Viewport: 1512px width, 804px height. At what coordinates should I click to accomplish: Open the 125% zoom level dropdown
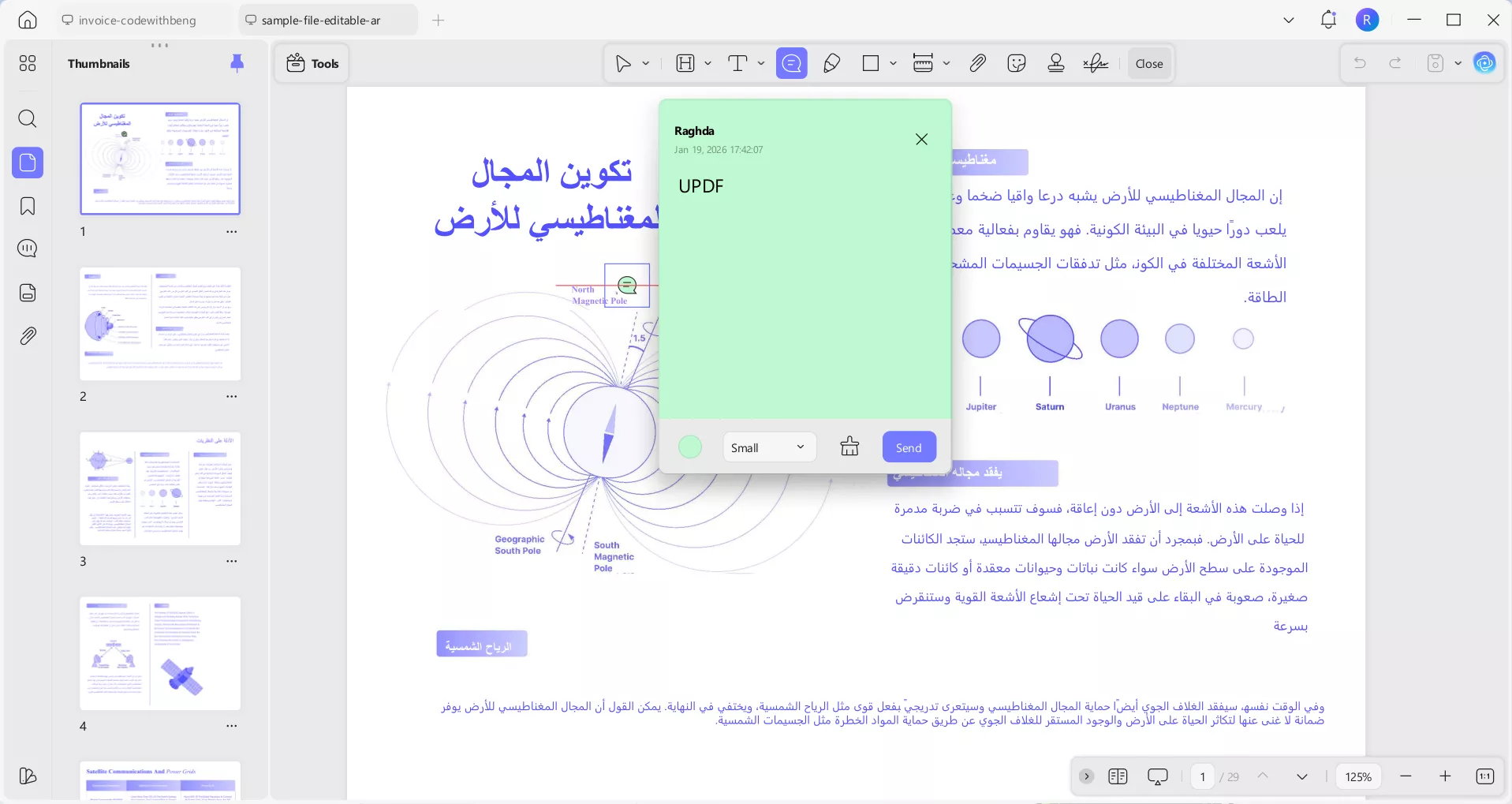click(1358, 777)
